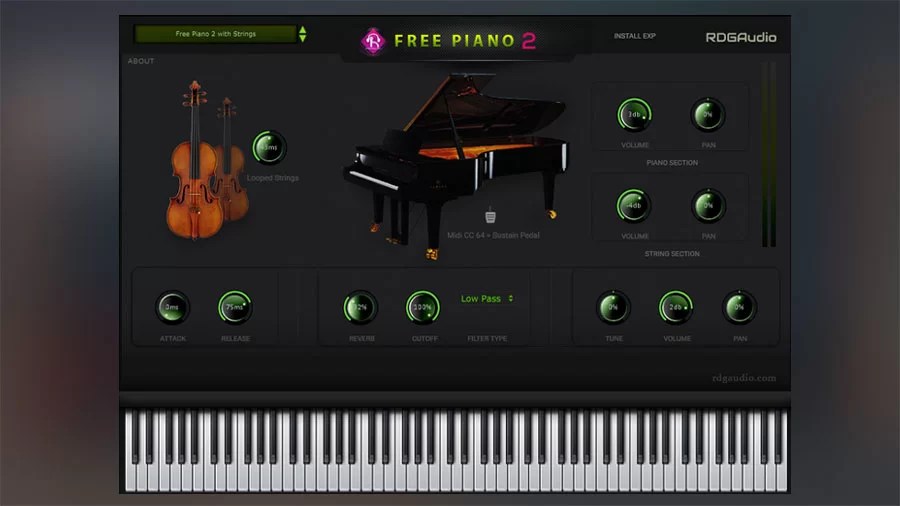Screen dimensions: 900x506
Task: Click the Reverb knob
Action: (360, 308)
